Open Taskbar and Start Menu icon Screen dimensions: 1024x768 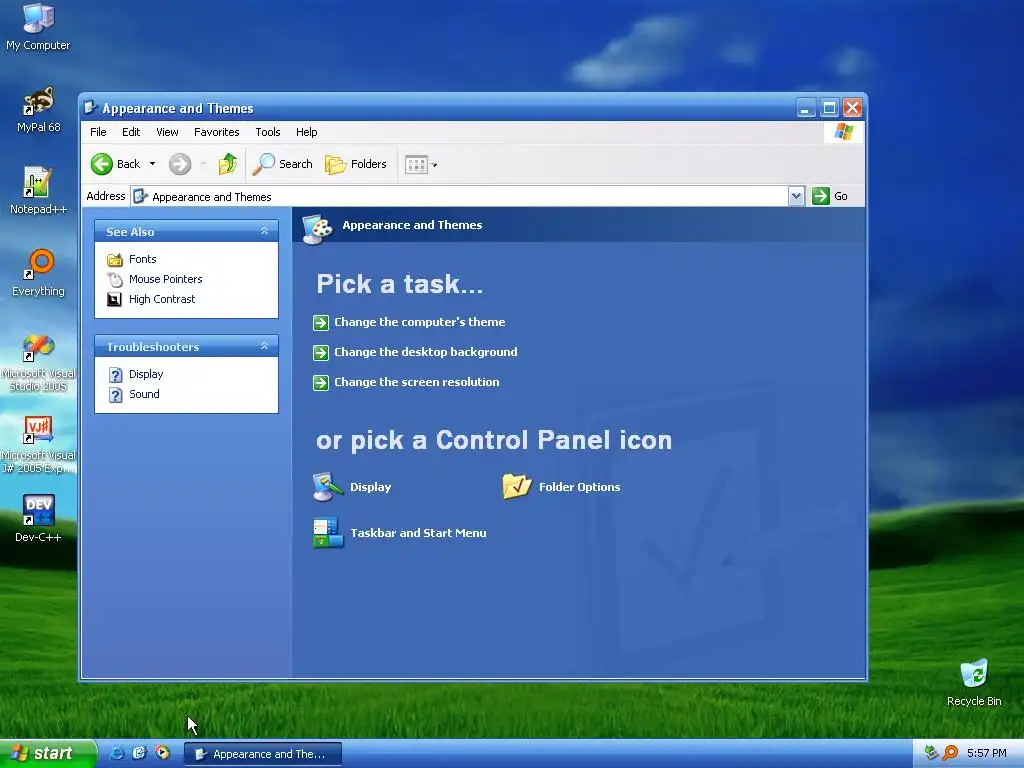tap(328, 533)
